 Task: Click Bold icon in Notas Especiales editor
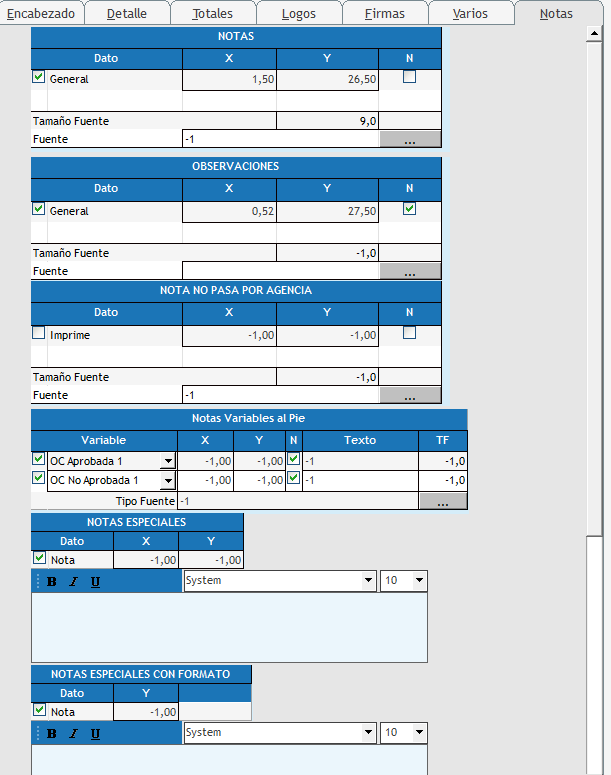coord(52,582)
